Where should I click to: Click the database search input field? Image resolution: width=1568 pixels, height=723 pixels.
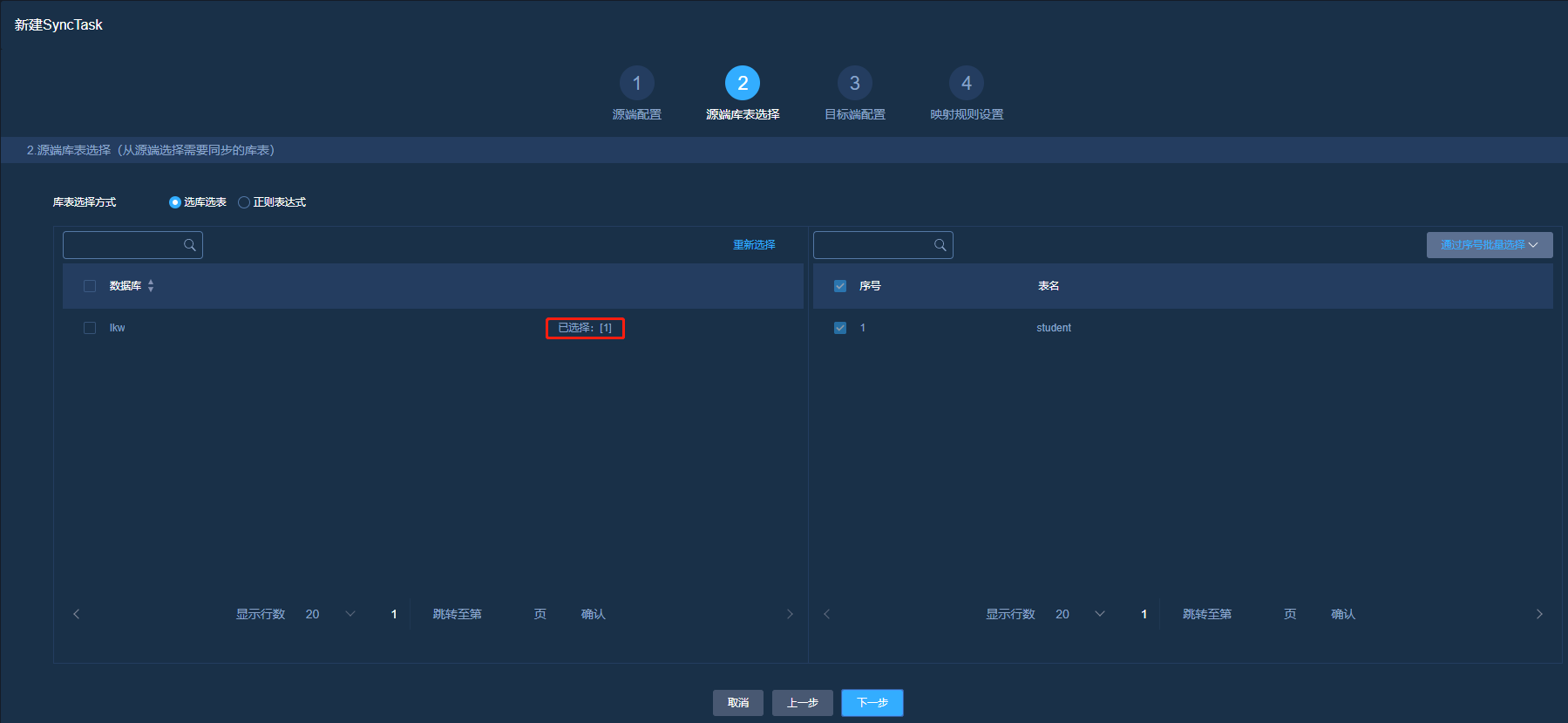(x=124, y=245)
